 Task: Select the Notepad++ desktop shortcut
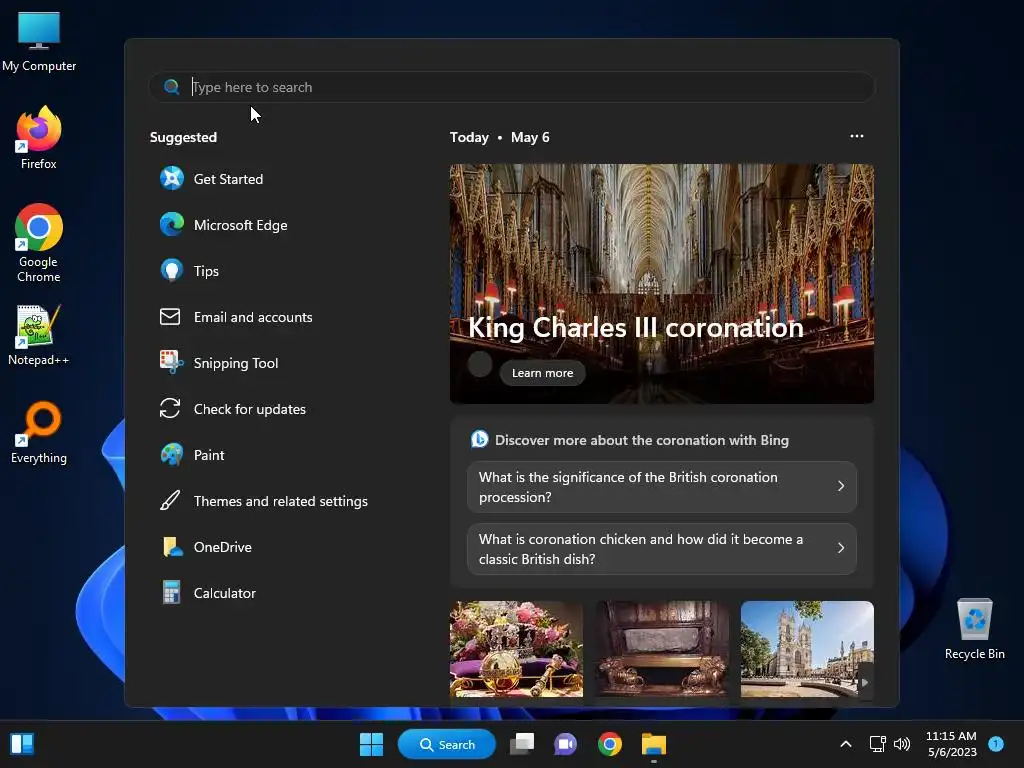(39, 335)
